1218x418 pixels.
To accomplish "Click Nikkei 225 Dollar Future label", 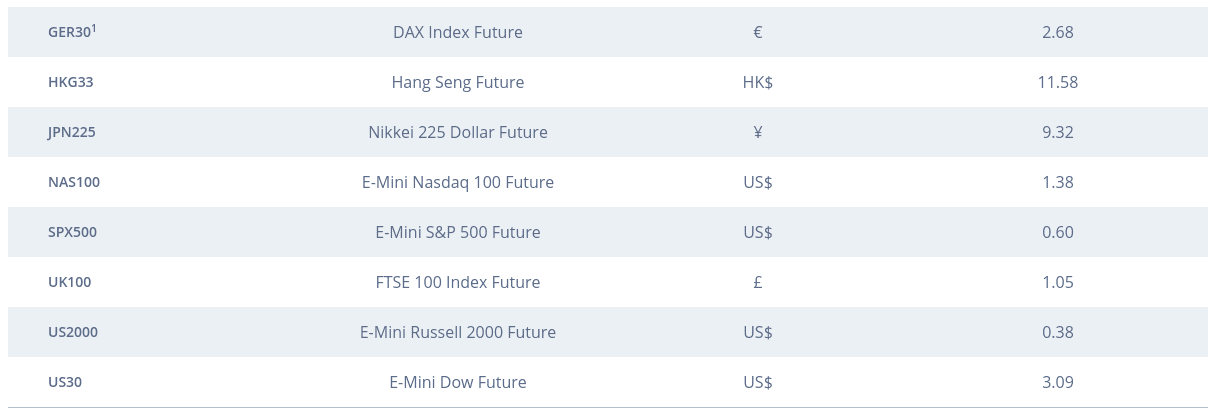I will click(x=458, y=132).
